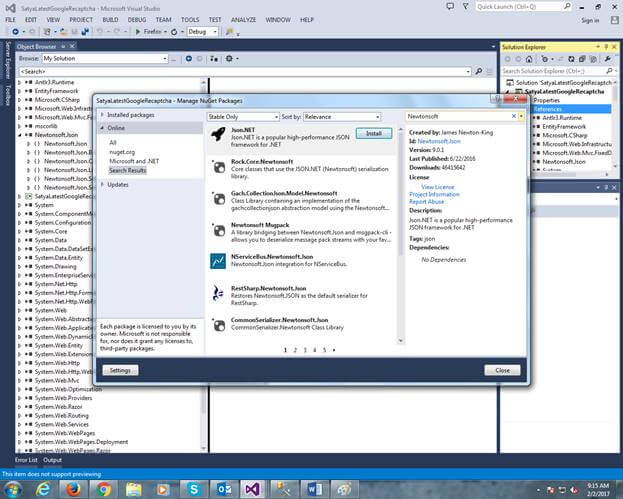
Task: Open the Error List tab
Action: [x=26, y=460]
